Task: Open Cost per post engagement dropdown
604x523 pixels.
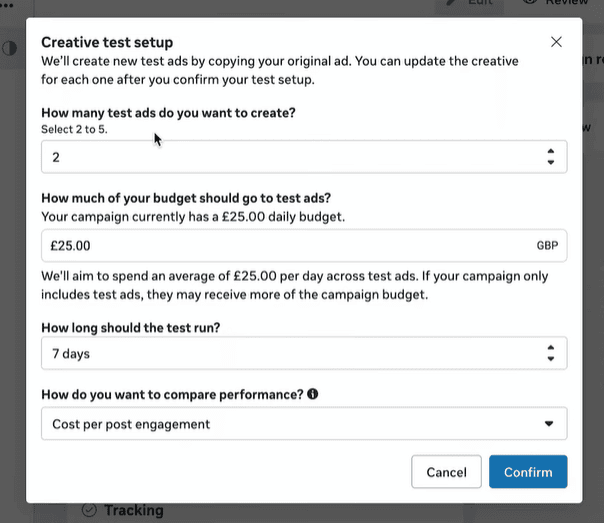Action: pos(290,424)
